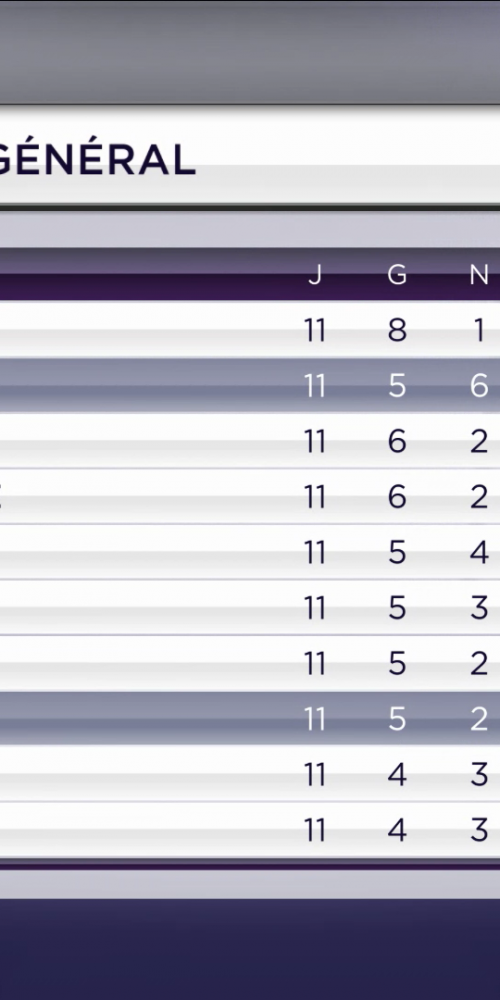The width and height of the screenshot is (500, 1000).
Task: Select the J column header
Action: [315, 276]
